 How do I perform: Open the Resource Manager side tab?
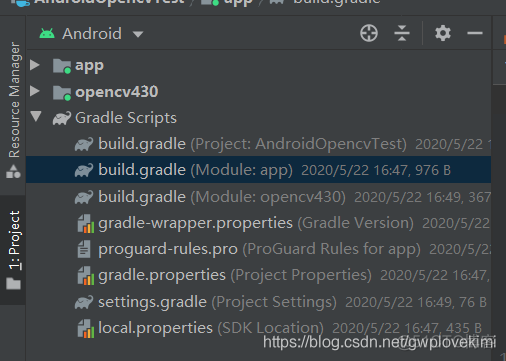(13, 110)
